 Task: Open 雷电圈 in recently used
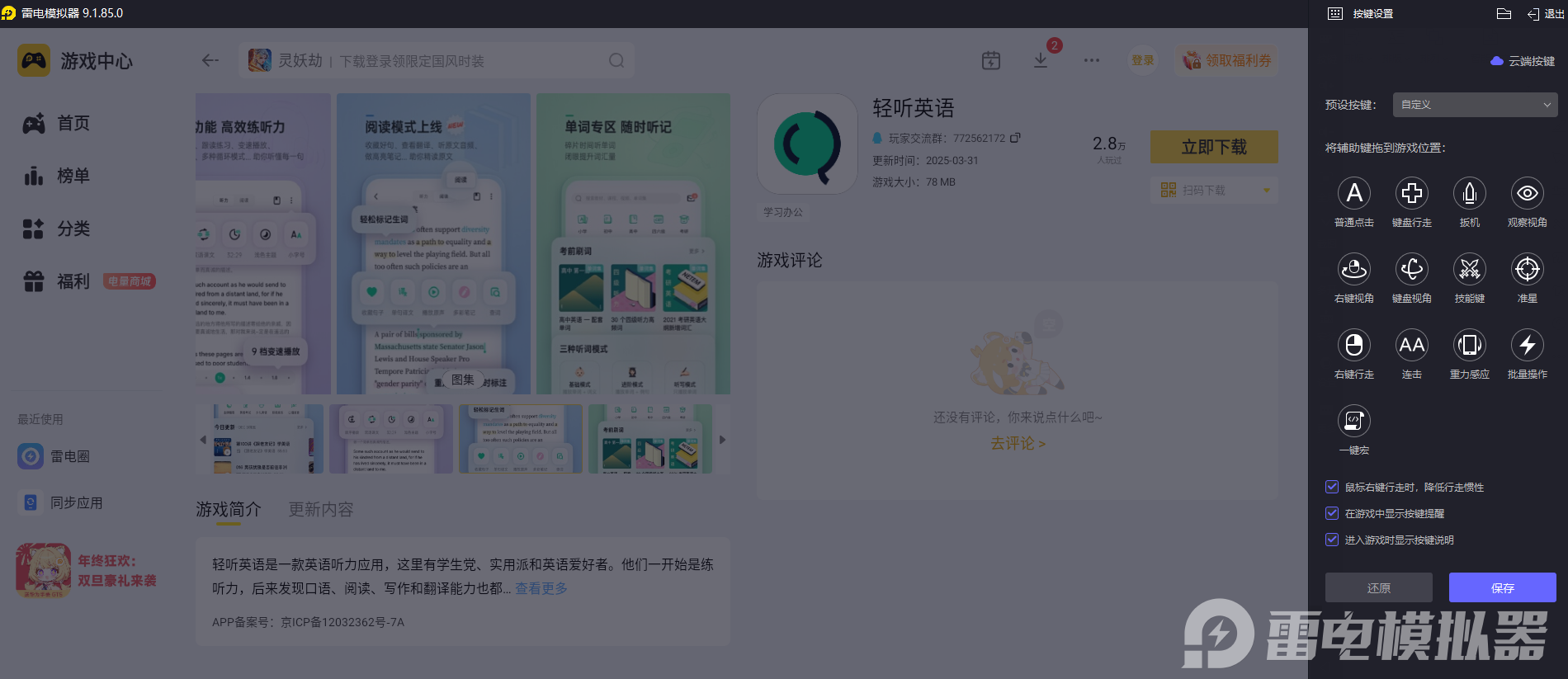point(54,456)
